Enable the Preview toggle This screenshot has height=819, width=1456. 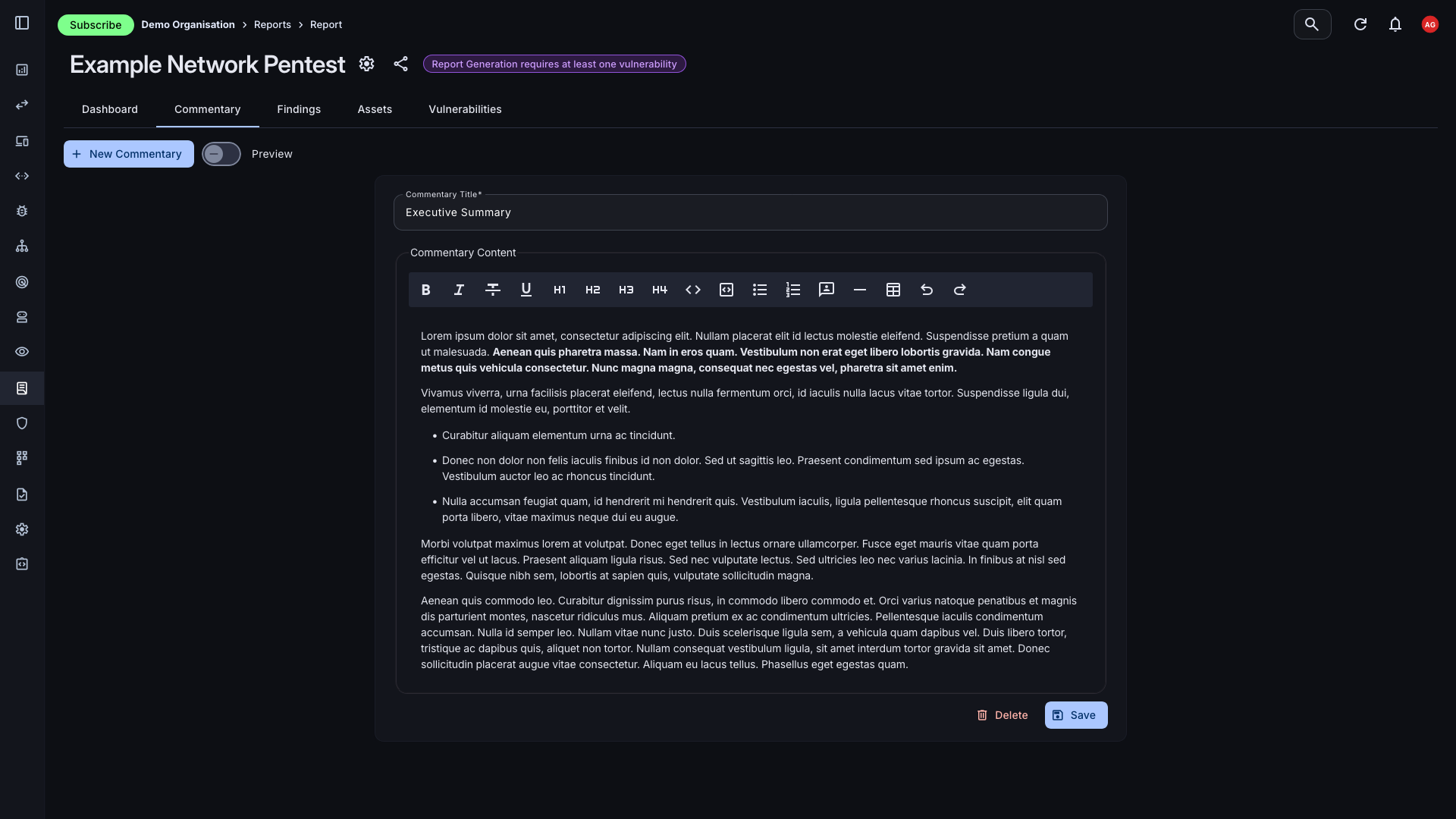(221, 154)
